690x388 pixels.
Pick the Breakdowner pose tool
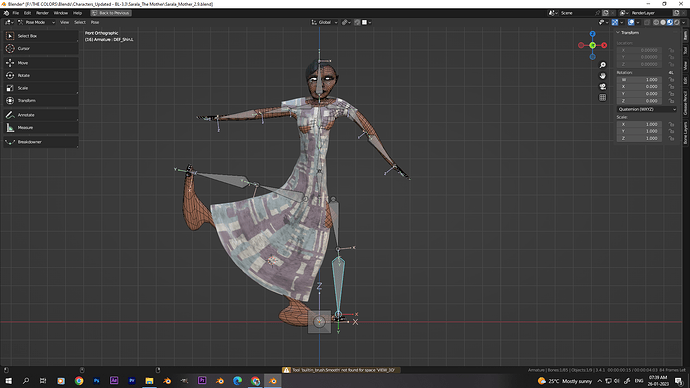[40, 142]
